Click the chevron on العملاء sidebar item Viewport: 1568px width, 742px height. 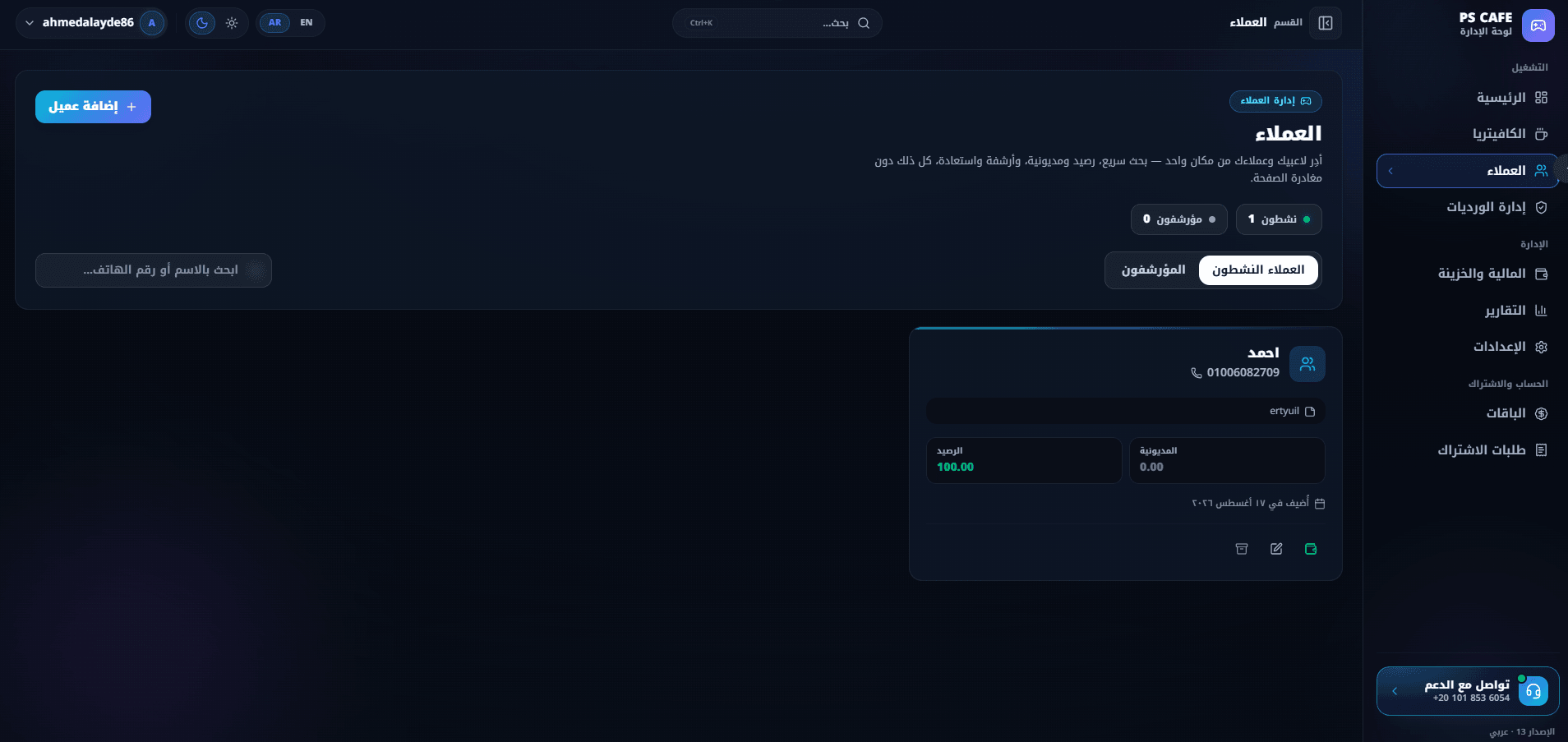(x=1390, y=171)
